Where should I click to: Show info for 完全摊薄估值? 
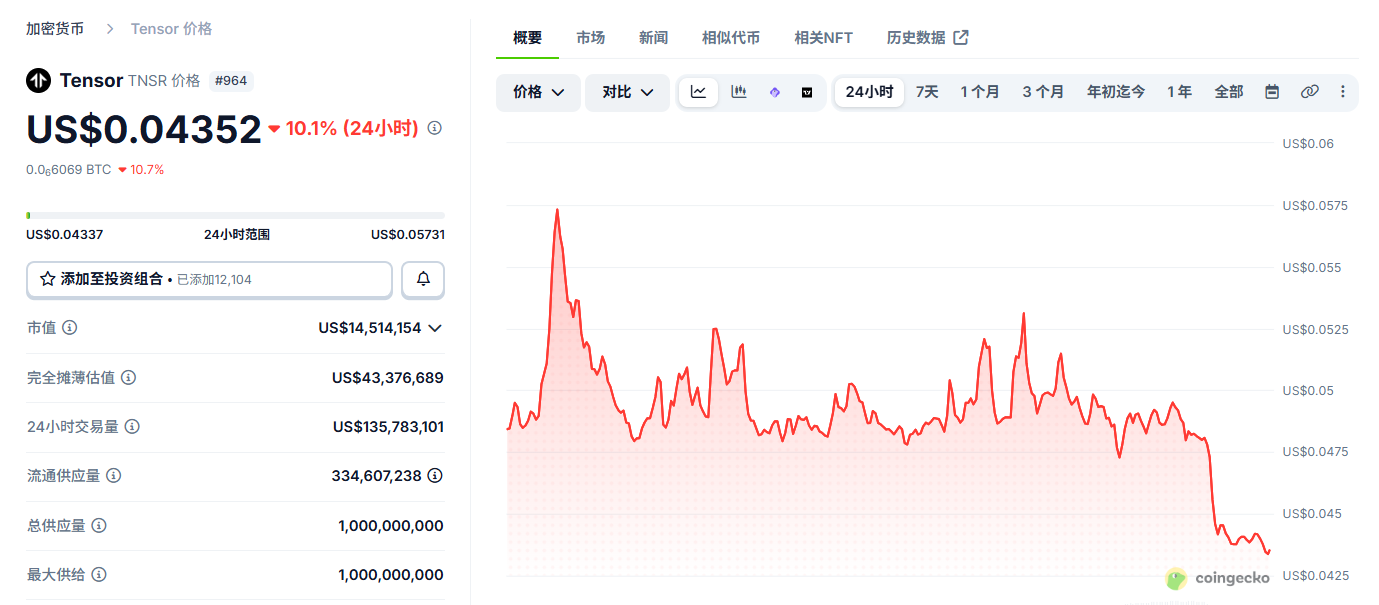coord(128,378)
